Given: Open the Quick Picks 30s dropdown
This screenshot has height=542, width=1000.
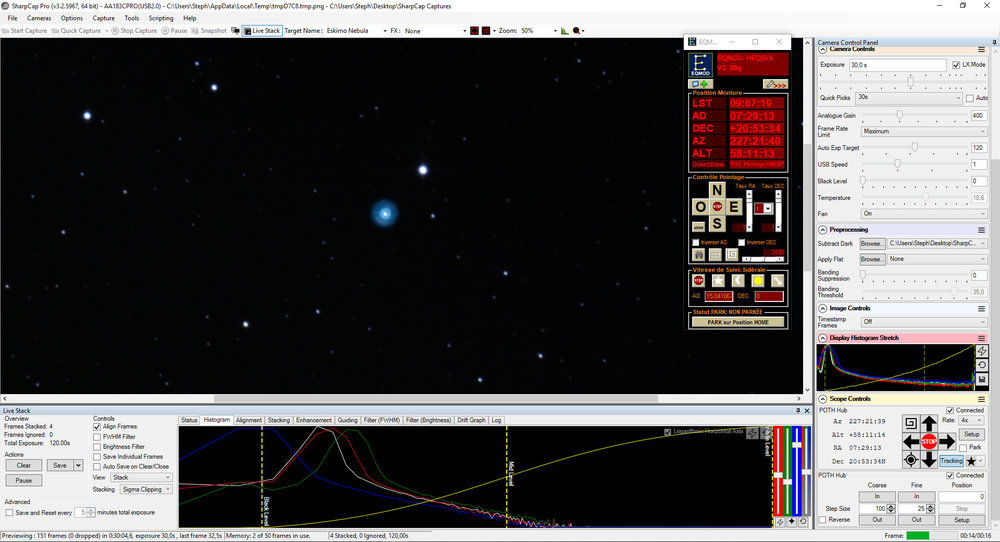Looking at the screenshot, I should (909, 98).
